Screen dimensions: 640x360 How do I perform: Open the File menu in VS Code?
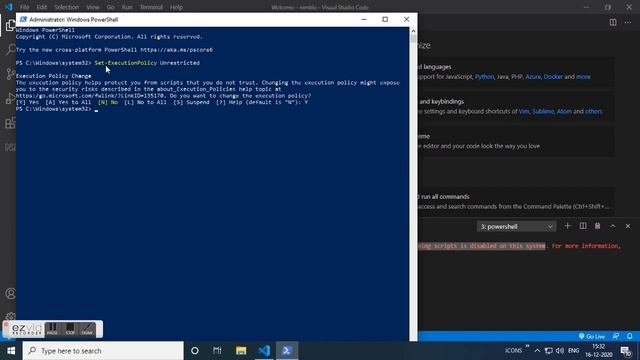pos(24,7)
